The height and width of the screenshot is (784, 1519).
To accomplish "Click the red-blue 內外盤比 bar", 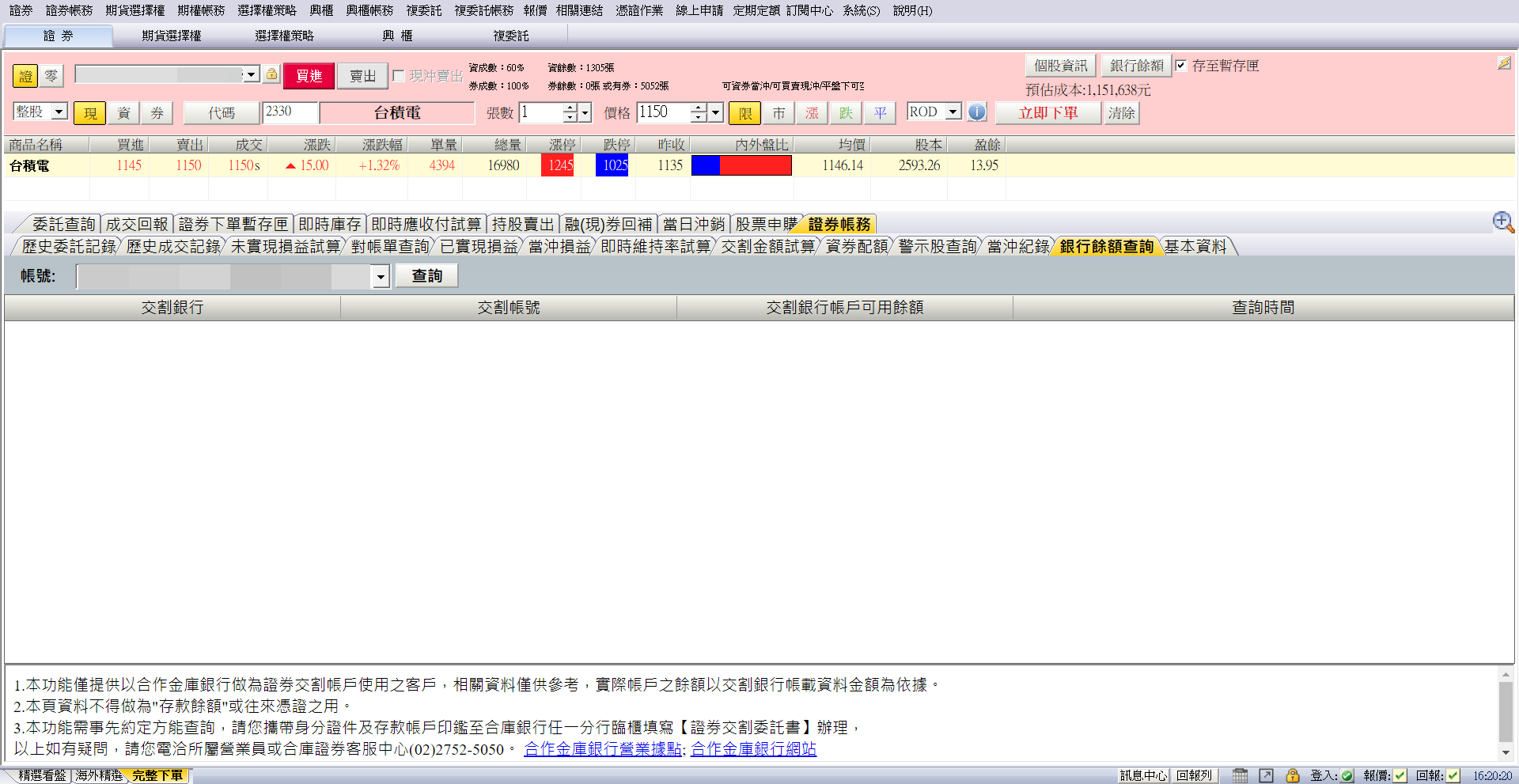I will point(741,165).
